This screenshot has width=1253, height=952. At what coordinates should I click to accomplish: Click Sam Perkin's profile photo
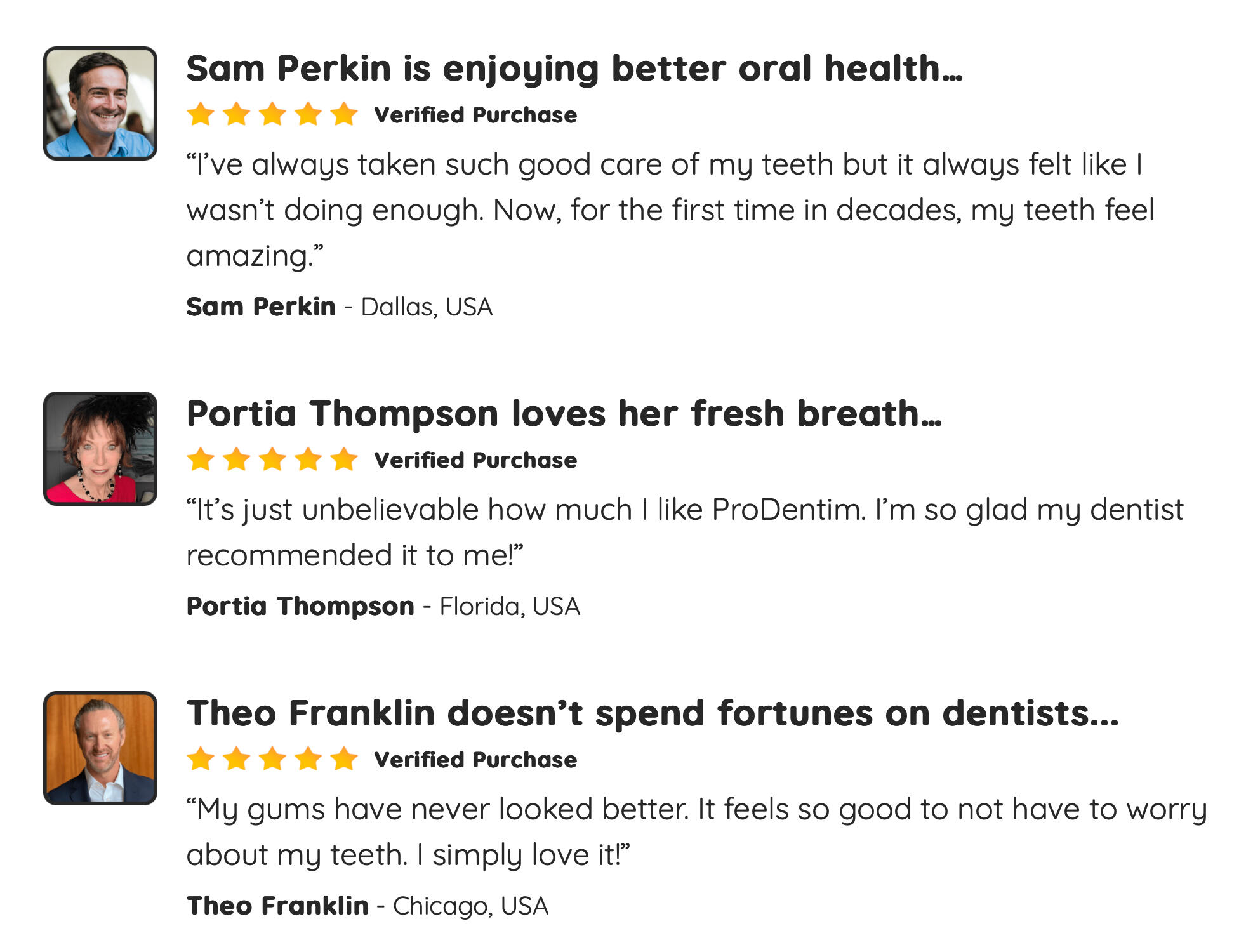click(x=100, y=103)
